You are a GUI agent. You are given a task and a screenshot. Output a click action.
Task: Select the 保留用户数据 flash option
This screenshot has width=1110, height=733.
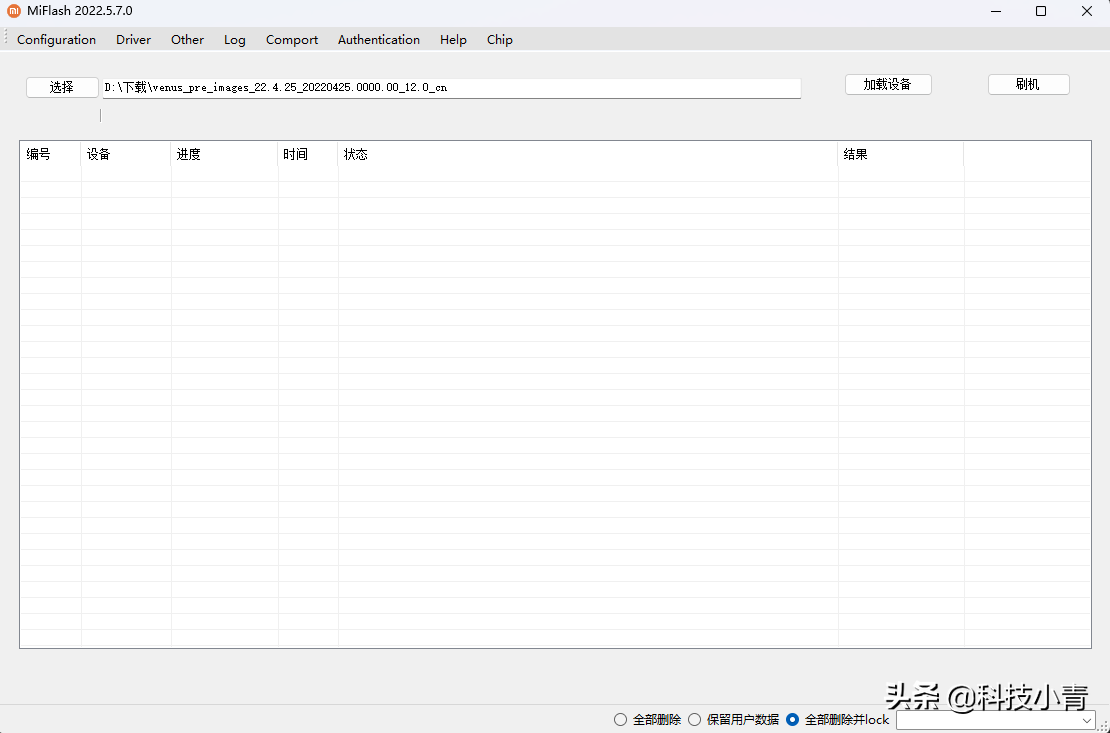point(694,719)
